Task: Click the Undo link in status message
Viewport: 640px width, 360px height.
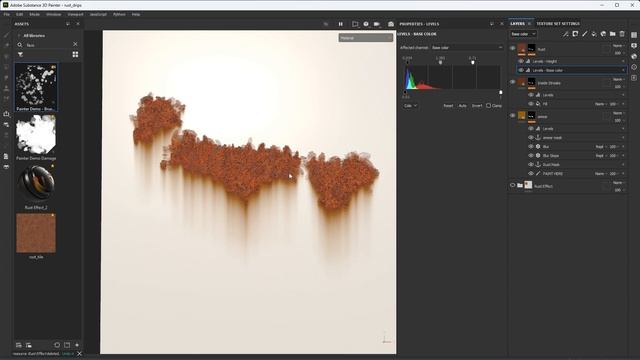Action: coord(67,354)
